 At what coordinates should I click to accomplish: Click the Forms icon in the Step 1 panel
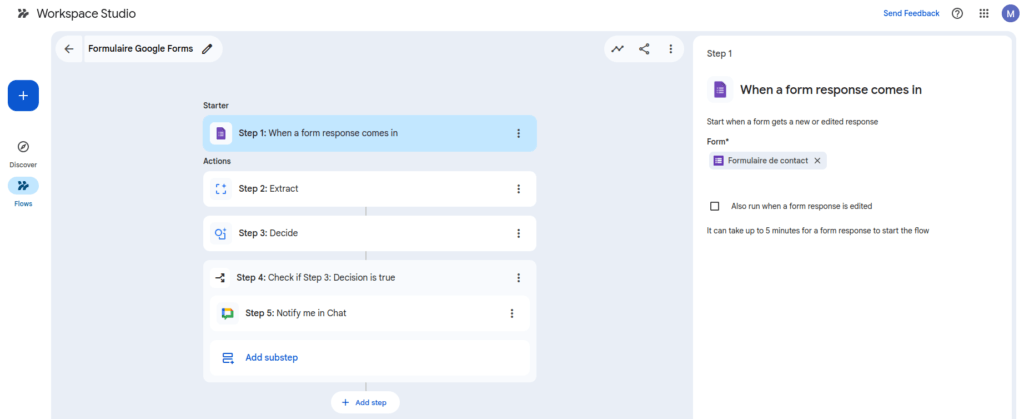pyautogui.click(x=720, y=89)
